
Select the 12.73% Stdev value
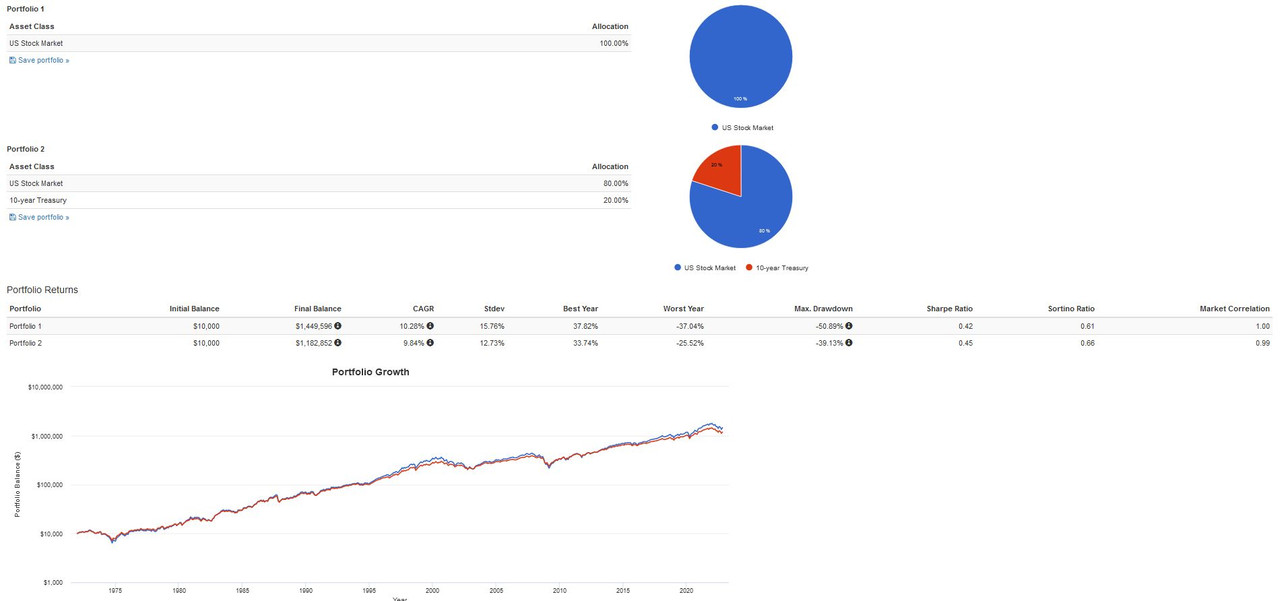(492, 343)
